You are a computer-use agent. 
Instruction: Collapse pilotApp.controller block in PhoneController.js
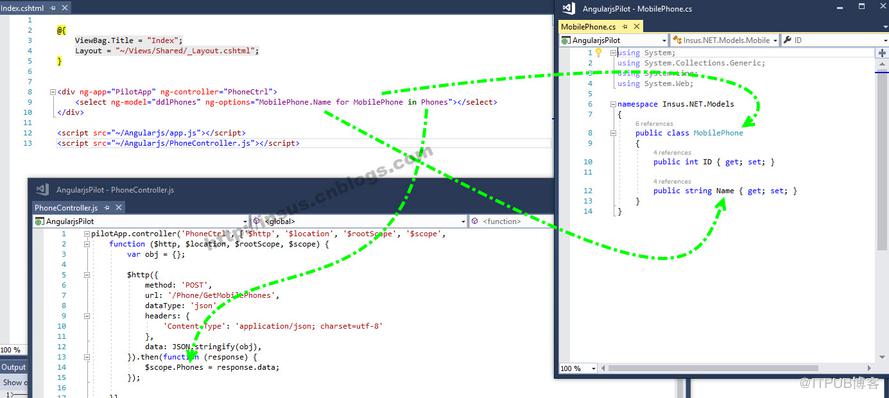[x=87, y=234]
